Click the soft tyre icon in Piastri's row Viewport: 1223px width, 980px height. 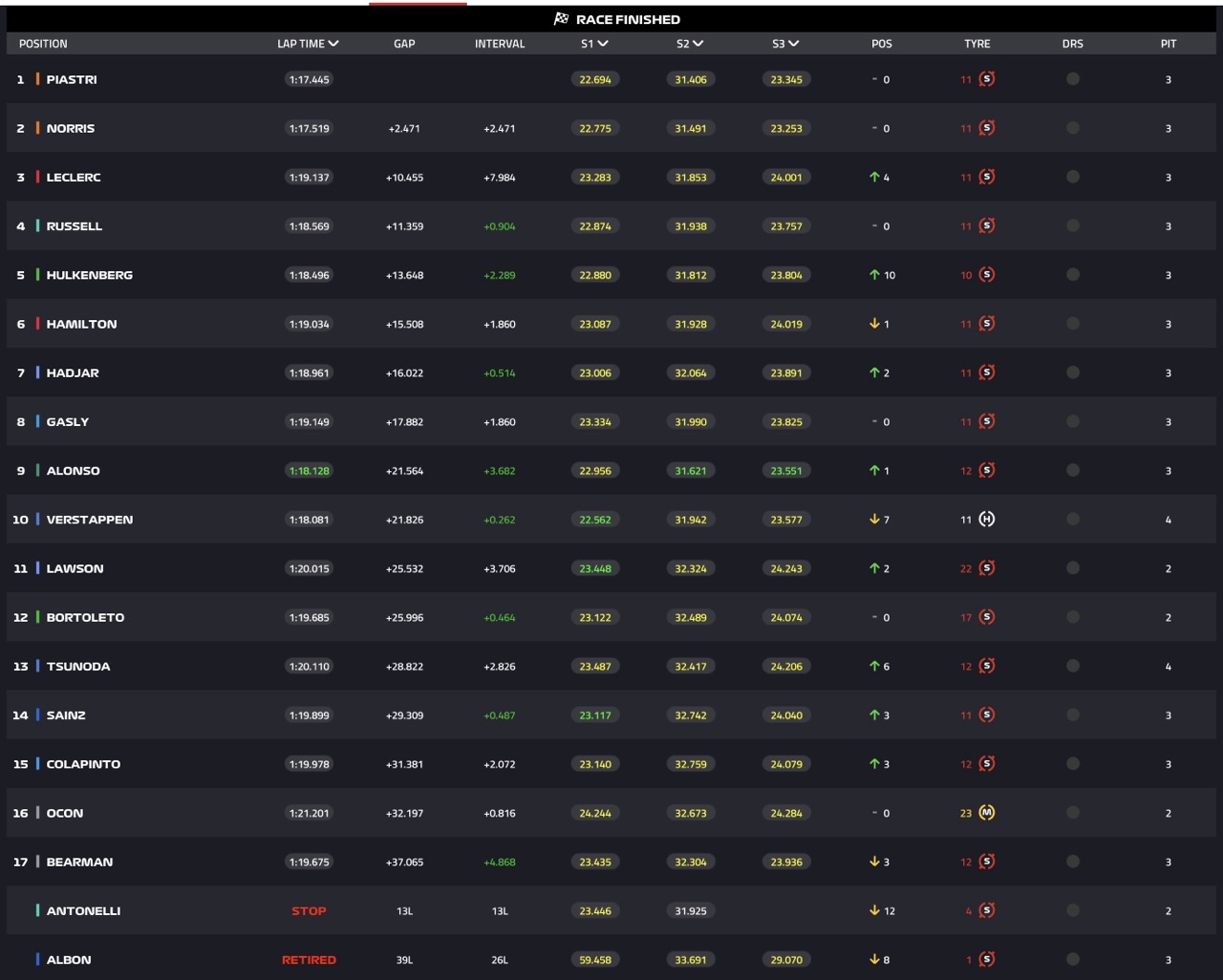[x=987, y=79]
